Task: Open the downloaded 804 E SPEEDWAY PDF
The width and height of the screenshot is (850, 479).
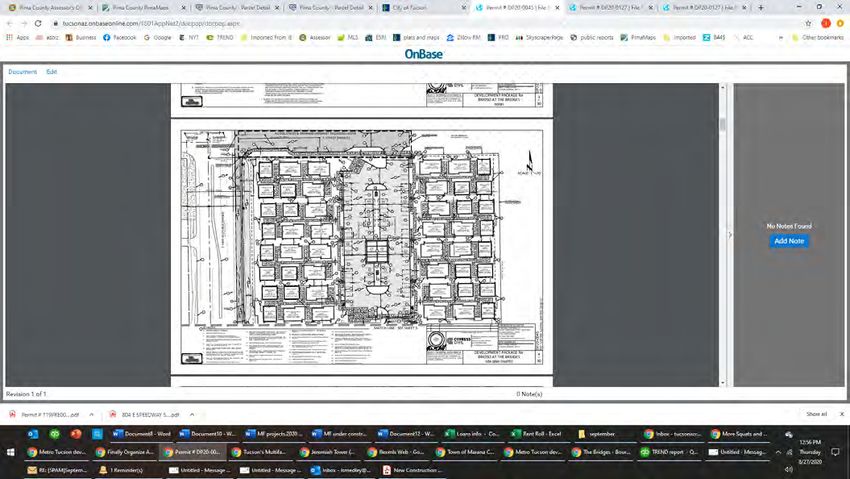Action: (x=145, y=415)
